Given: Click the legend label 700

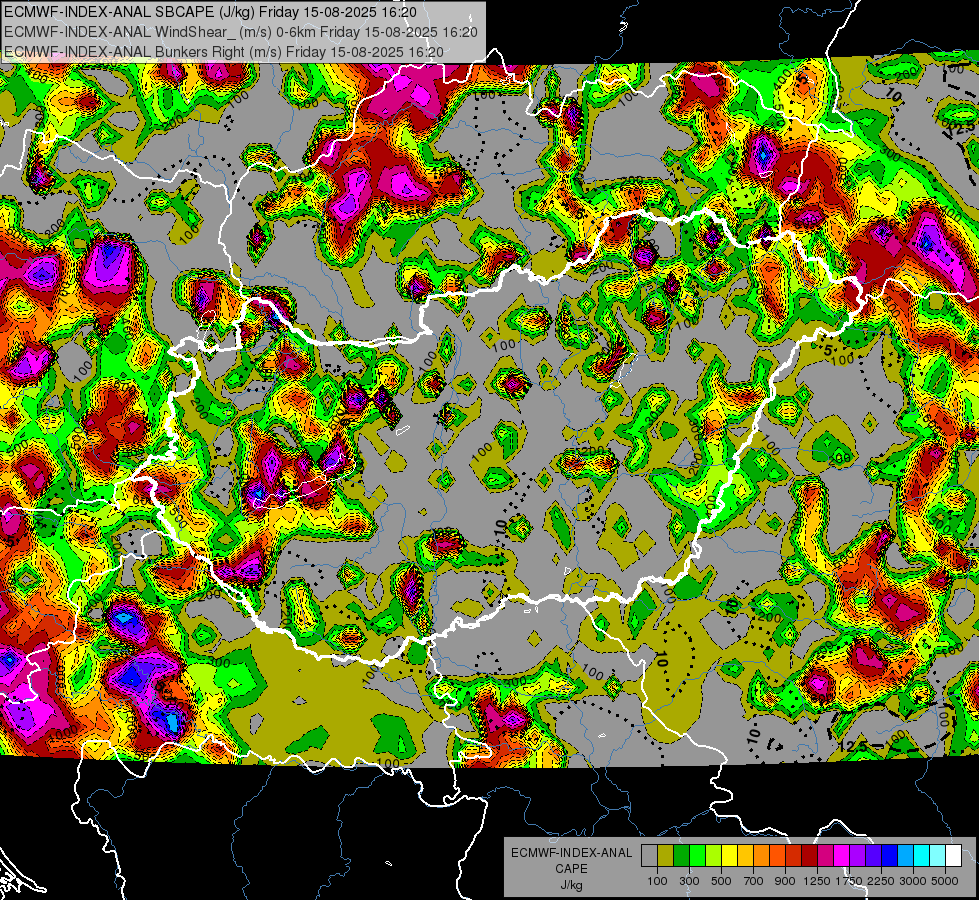Looking at the screenshot, I should [754, 881].
